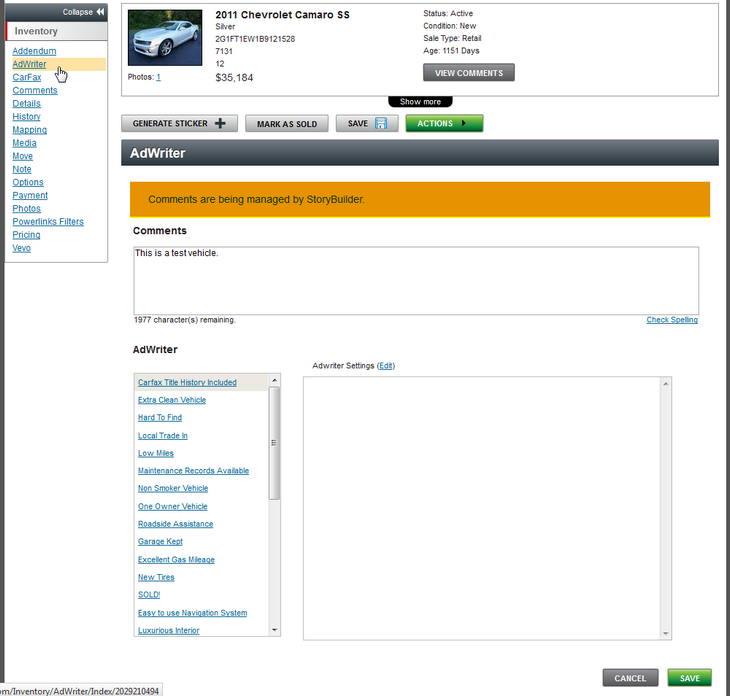Select New Tires phrase
730x696 pixels.
(x=156, y=577)
